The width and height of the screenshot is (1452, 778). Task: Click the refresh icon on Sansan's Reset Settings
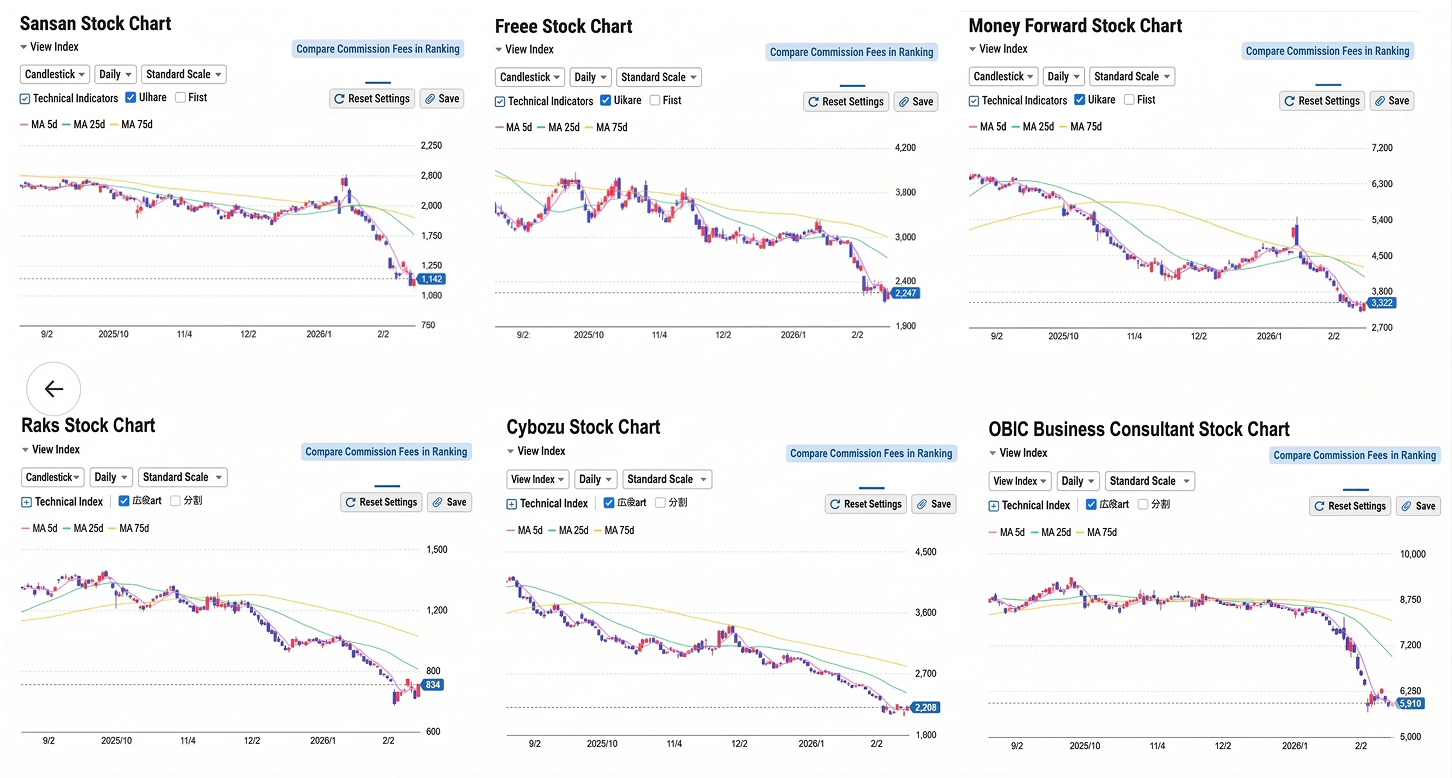[338, 98]
